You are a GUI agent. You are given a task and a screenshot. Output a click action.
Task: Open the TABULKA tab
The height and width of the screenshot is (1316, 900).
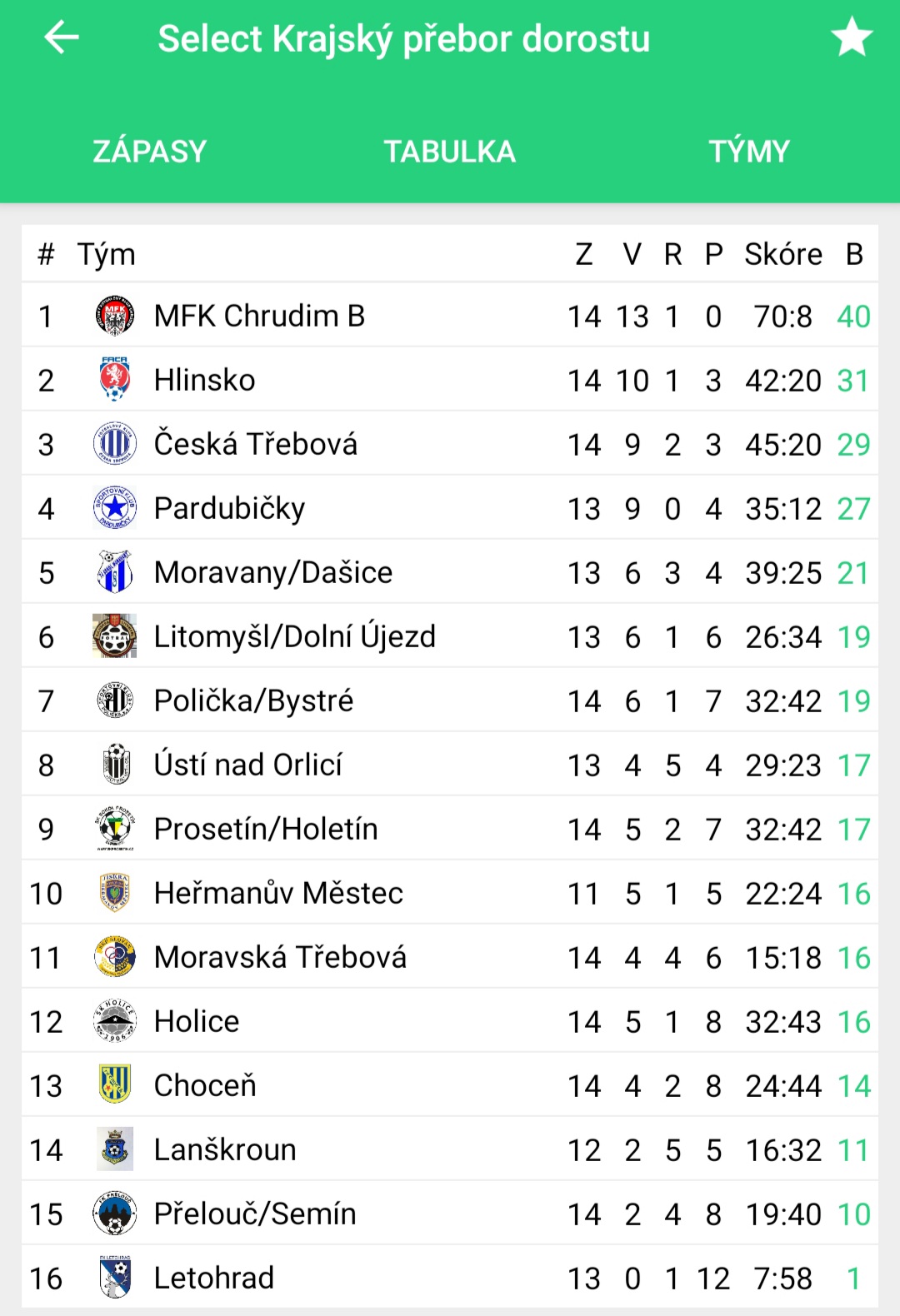pos(450,152)
